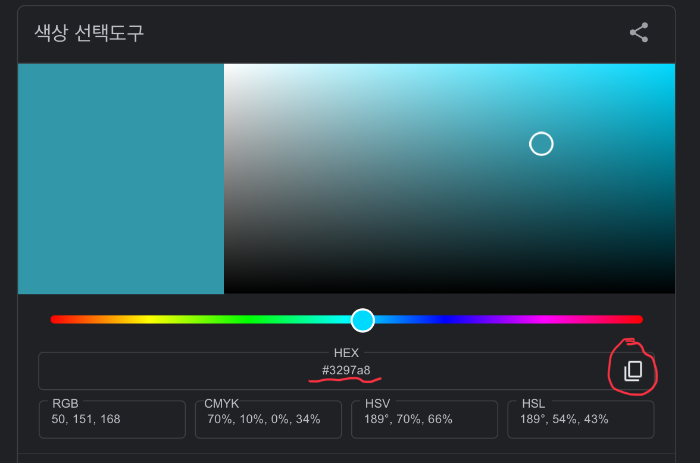Click the hue slider's cyan handle
The image size is (700, 463).
[362, 320]
